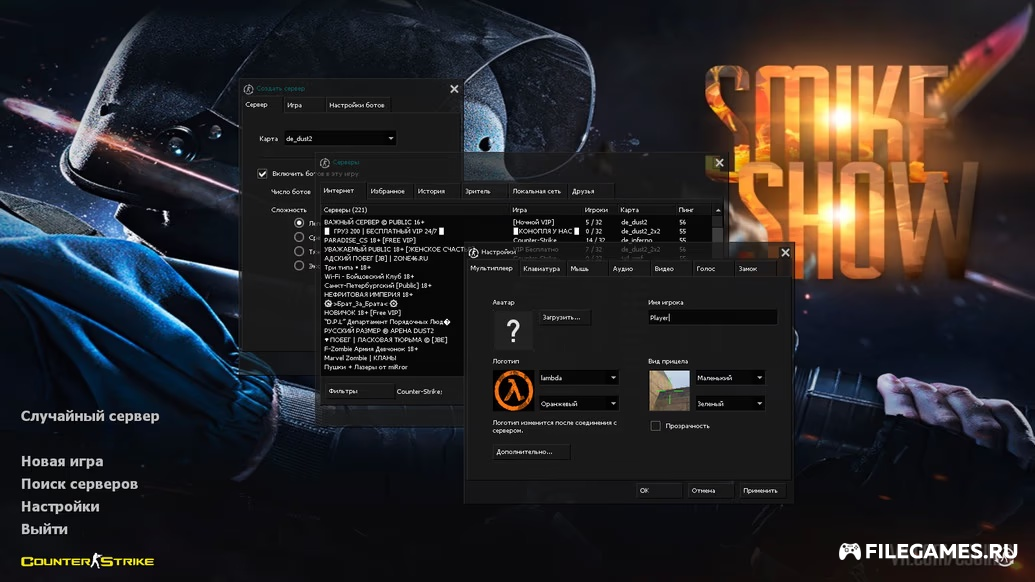
Task: Select the Лёгкая difficulty radio button
Action: point(299,223)
